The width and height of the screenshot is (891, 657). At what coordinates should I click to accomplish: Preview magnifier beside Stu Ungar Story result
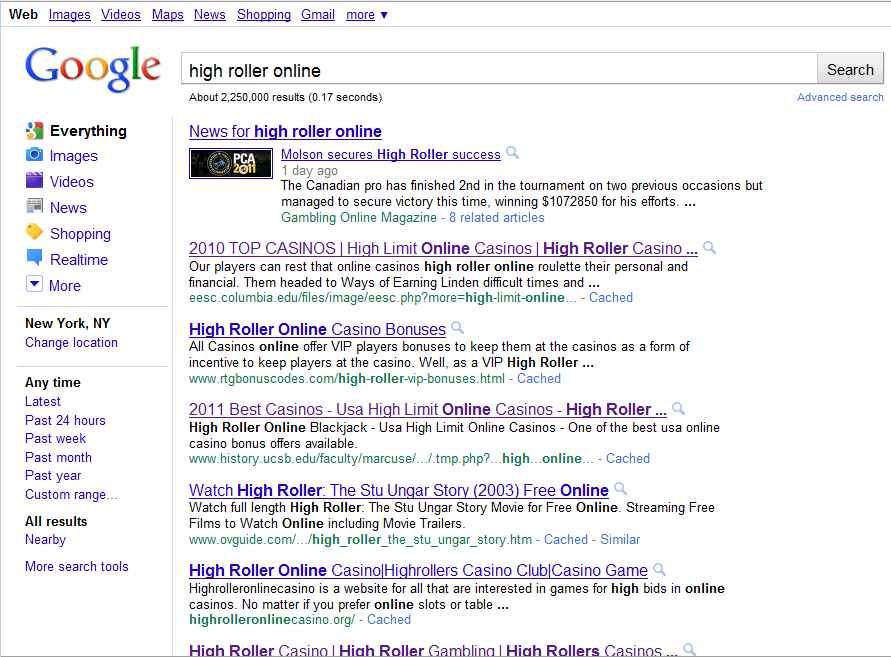(x=621, y=489)
